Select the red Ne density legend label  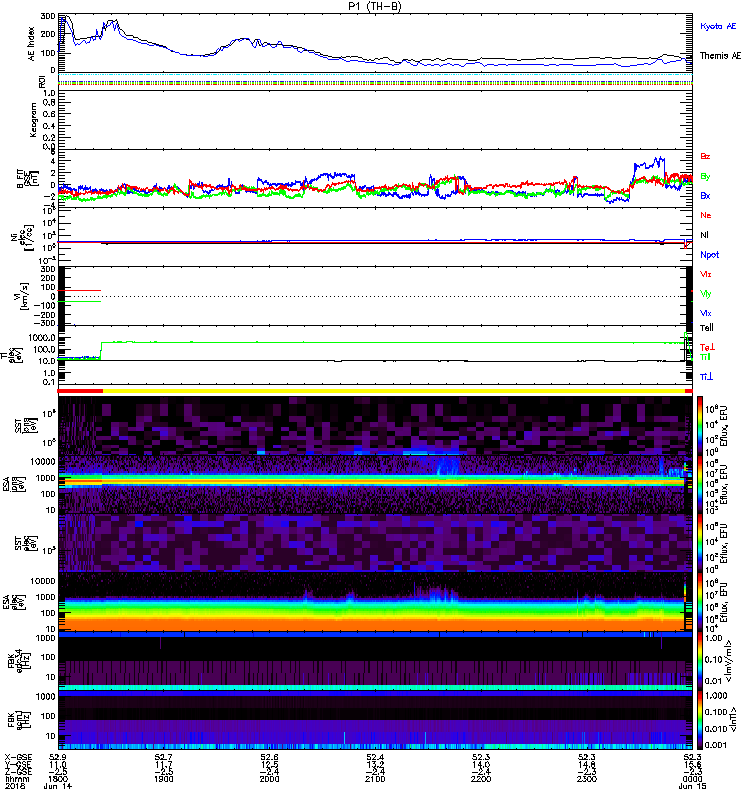[x=706, y=215]
